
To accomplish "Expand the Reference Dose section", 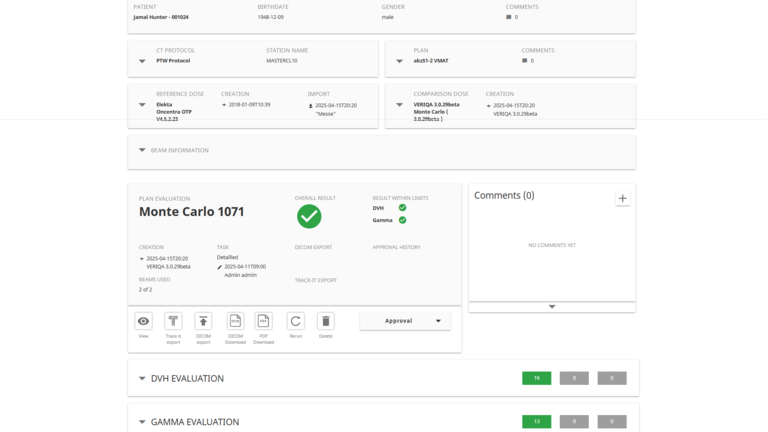I will pyautogui.click(x=142, y=105).
